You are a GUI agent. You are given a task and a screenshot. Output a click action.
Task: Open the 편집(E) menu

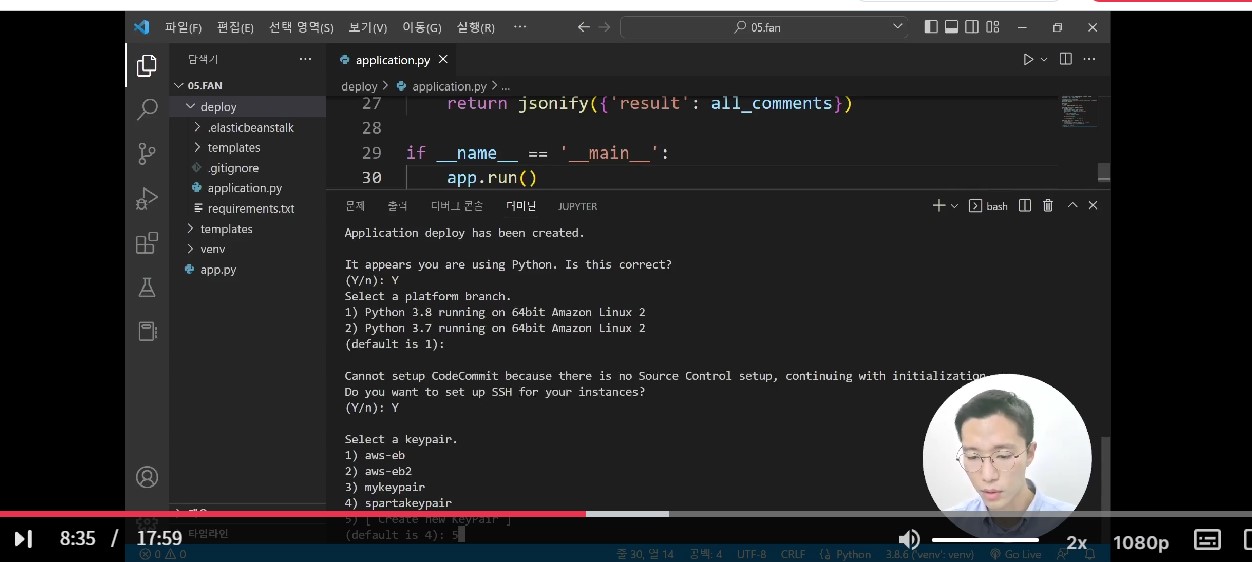235,27
